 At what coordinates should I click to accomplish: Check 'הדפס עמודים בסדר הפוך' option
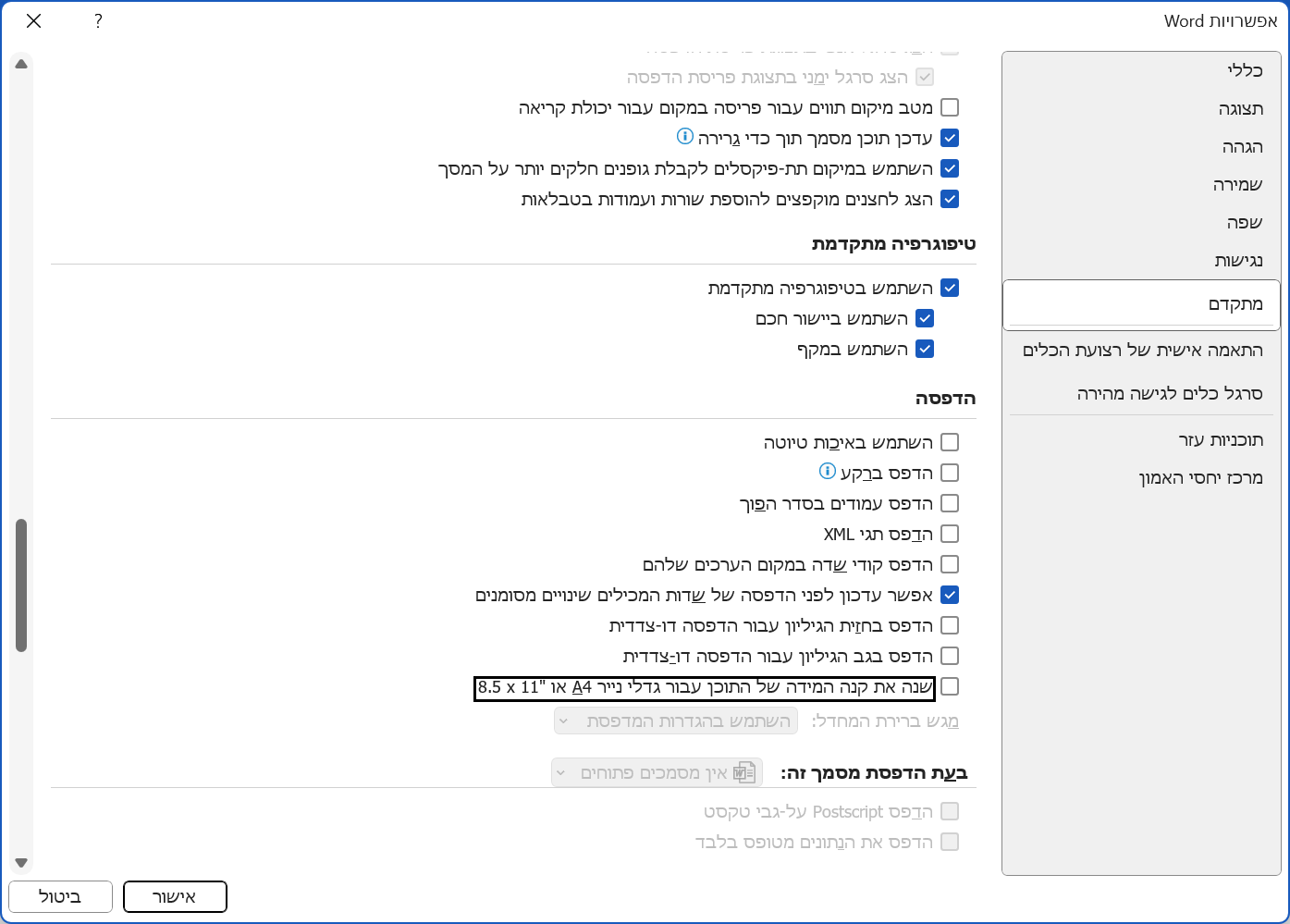pos(950,503)
